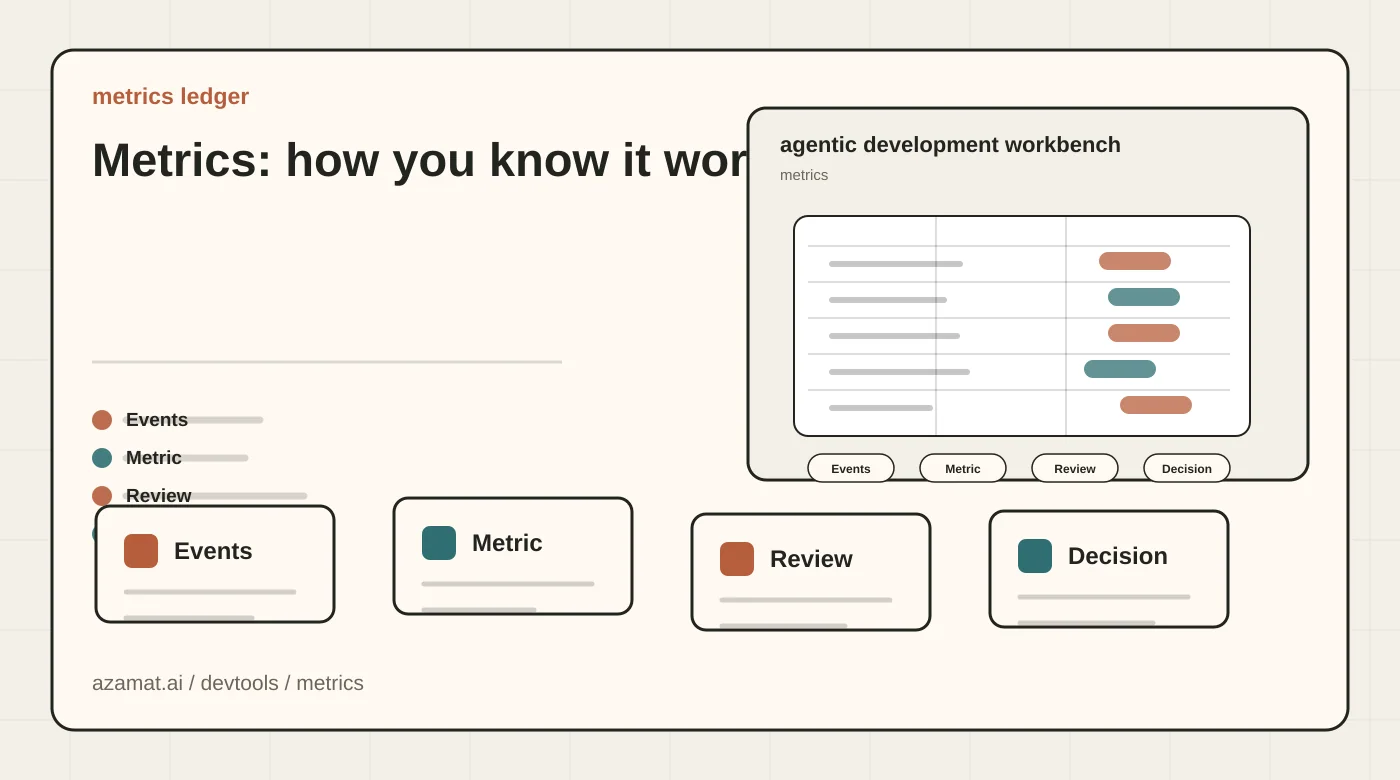Click the orange square icon on Review card
1400x780 pixels.
[737, 559]
